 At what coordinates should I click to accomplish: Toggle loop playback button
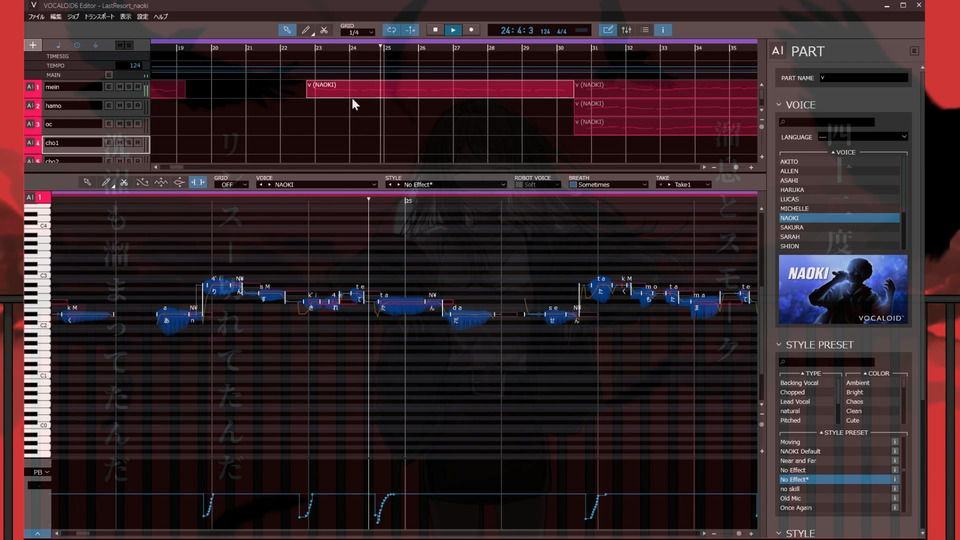[x=391, y=30]
